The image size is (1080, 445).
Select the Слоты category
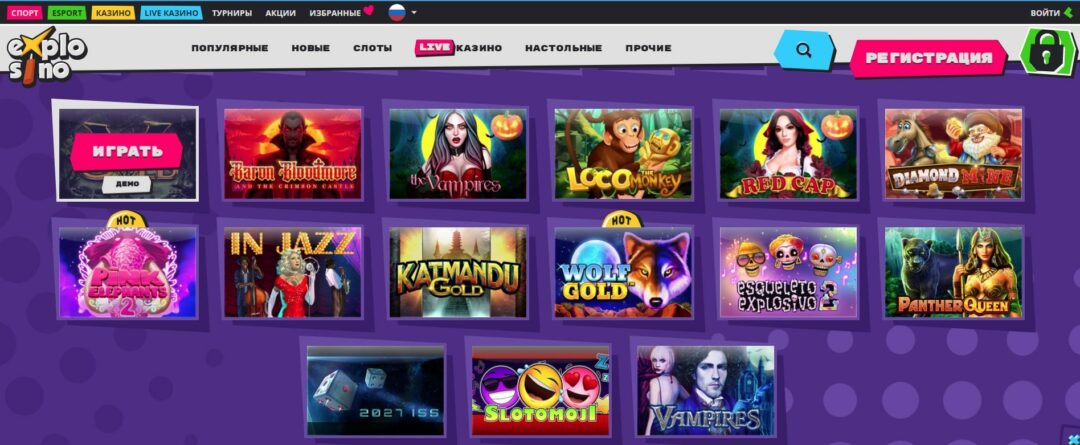point(373,48)
